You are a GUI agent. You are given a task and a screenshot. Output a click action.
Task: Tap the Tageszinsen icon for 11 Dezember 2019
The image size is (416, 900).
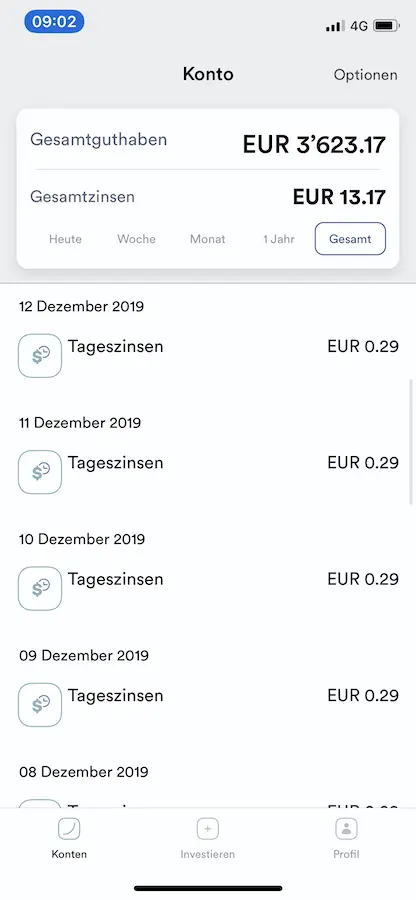point(40,472)
